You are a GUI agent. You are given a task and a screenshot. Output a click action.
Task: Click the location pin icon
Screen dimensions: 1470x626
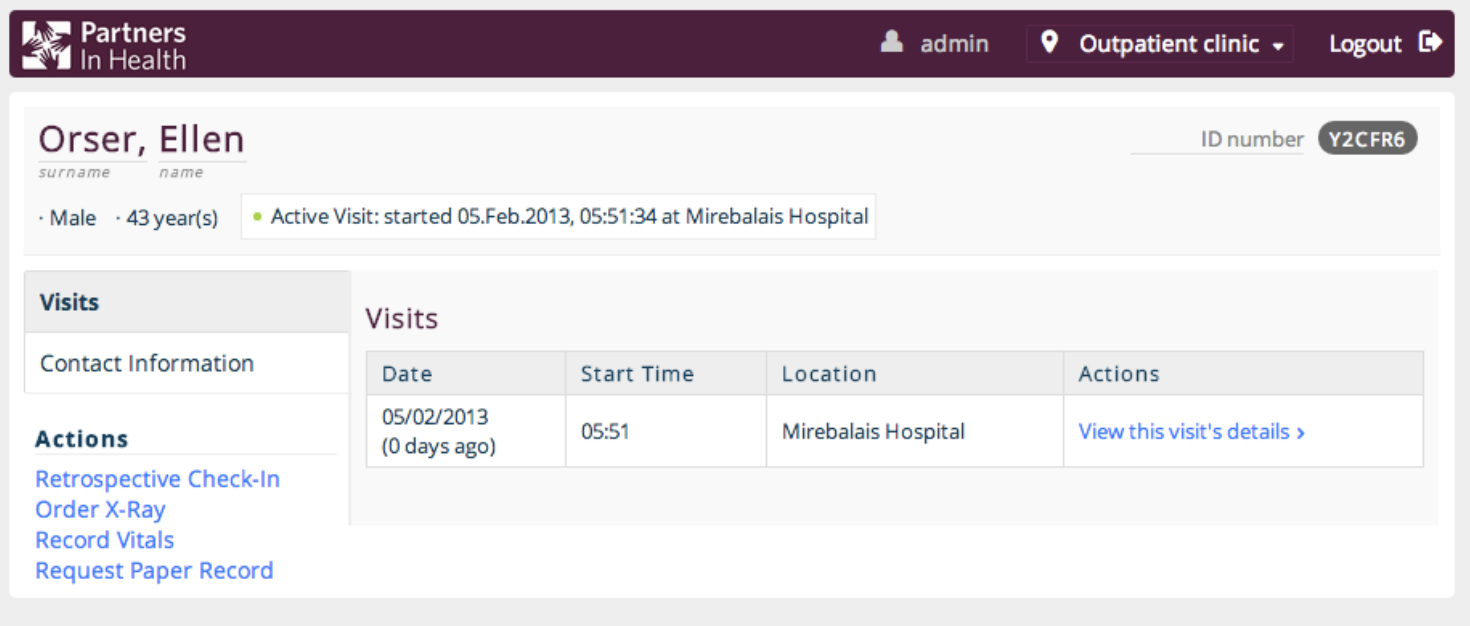coord(1050,43)
